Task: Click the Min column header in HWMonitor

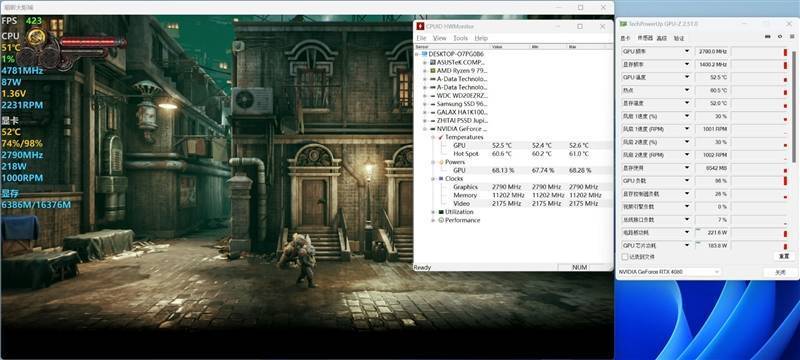Action: pyautogui.click(x=548, y=46)
